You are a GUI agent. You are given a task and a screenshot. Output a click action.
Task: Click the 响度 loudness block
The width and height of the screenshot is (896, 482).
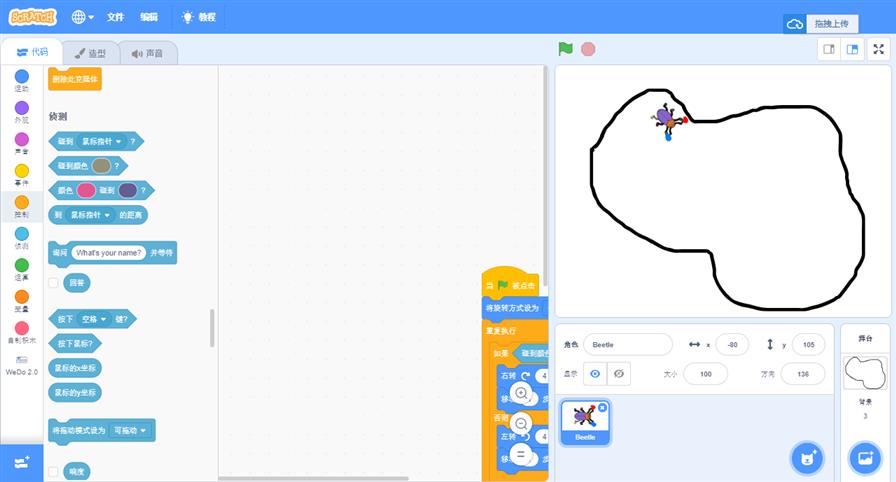pyautogui.click(x=77, y=472)
